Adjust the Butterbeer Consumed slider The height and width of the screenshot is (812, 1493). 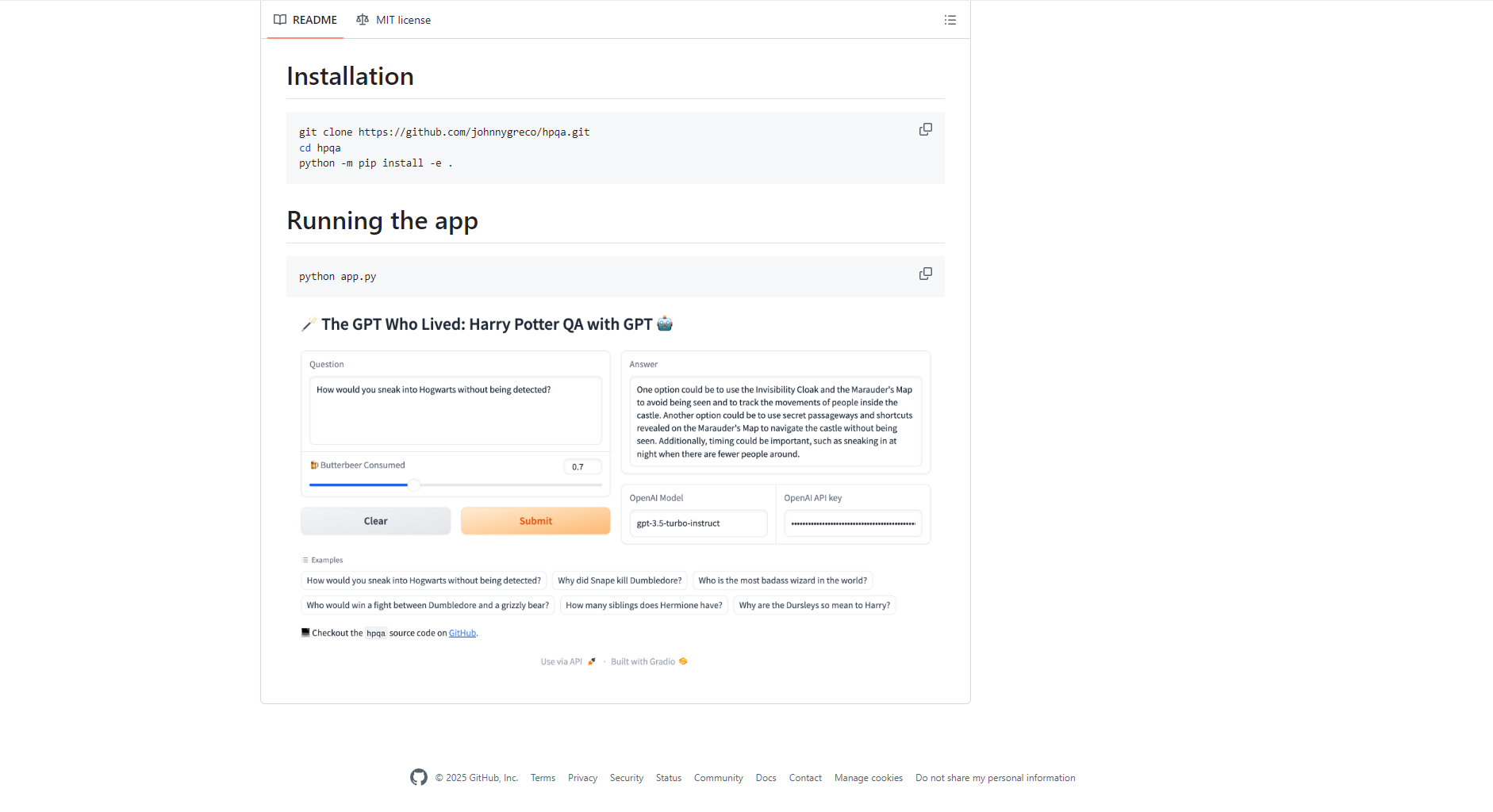point(414,485)
